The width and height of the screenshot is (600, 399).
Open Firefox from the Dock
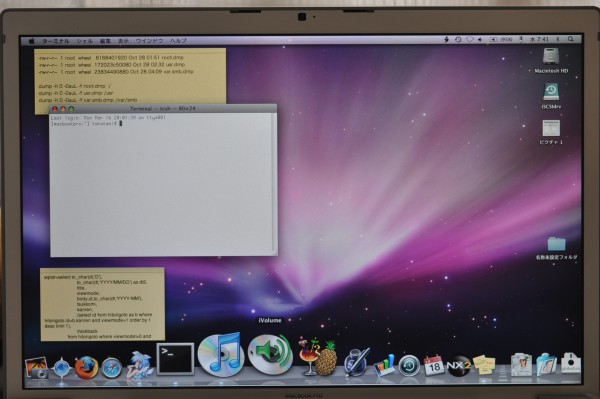coord(86,368)
